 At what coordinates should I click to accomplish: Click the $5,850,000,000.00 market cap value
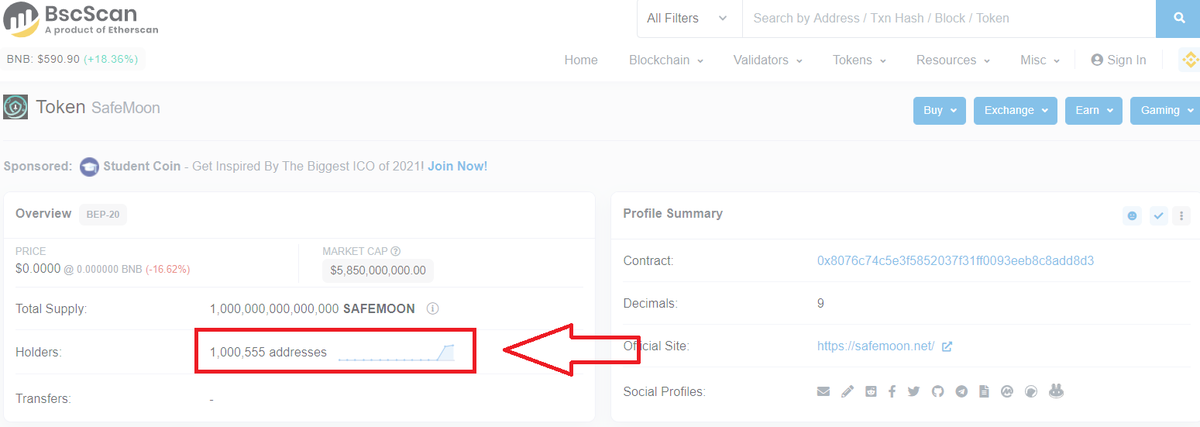pos(378,270)
